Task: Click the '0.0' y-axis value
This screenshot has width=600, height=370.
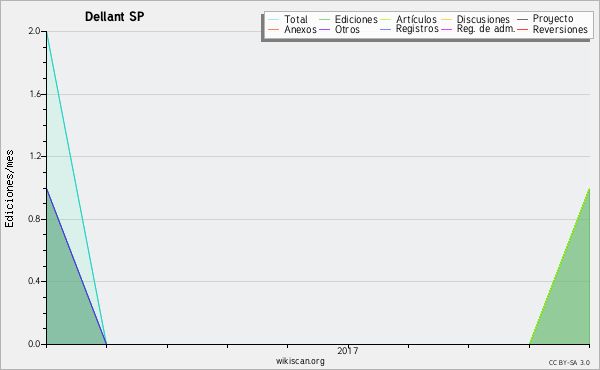Action: point(34,344)
